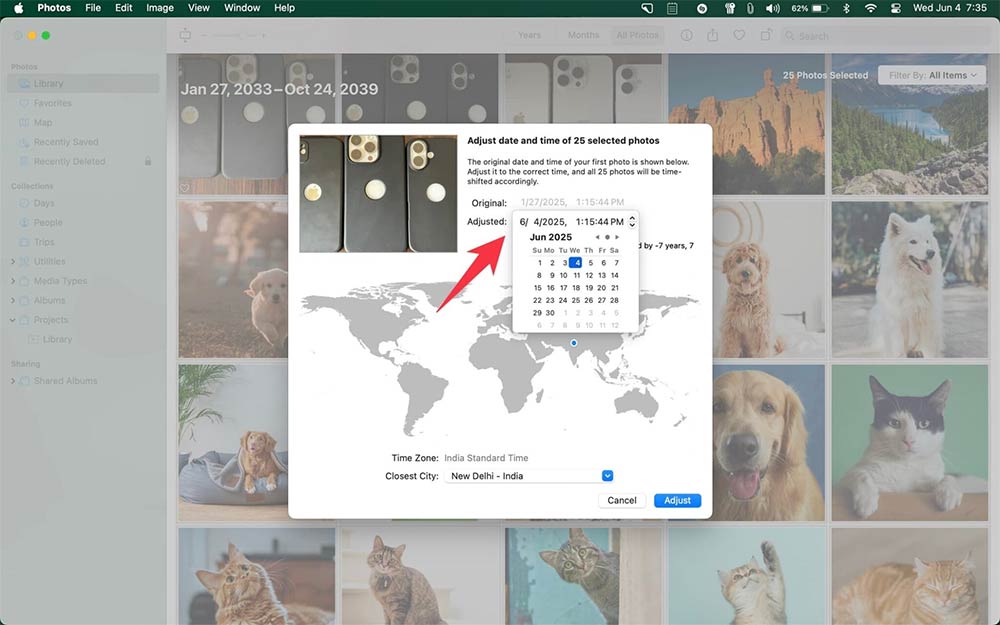Click the add-to-album toolbar icon
Image resolution: width=1000 pixels, height=625 pixels.
(764, 33)
